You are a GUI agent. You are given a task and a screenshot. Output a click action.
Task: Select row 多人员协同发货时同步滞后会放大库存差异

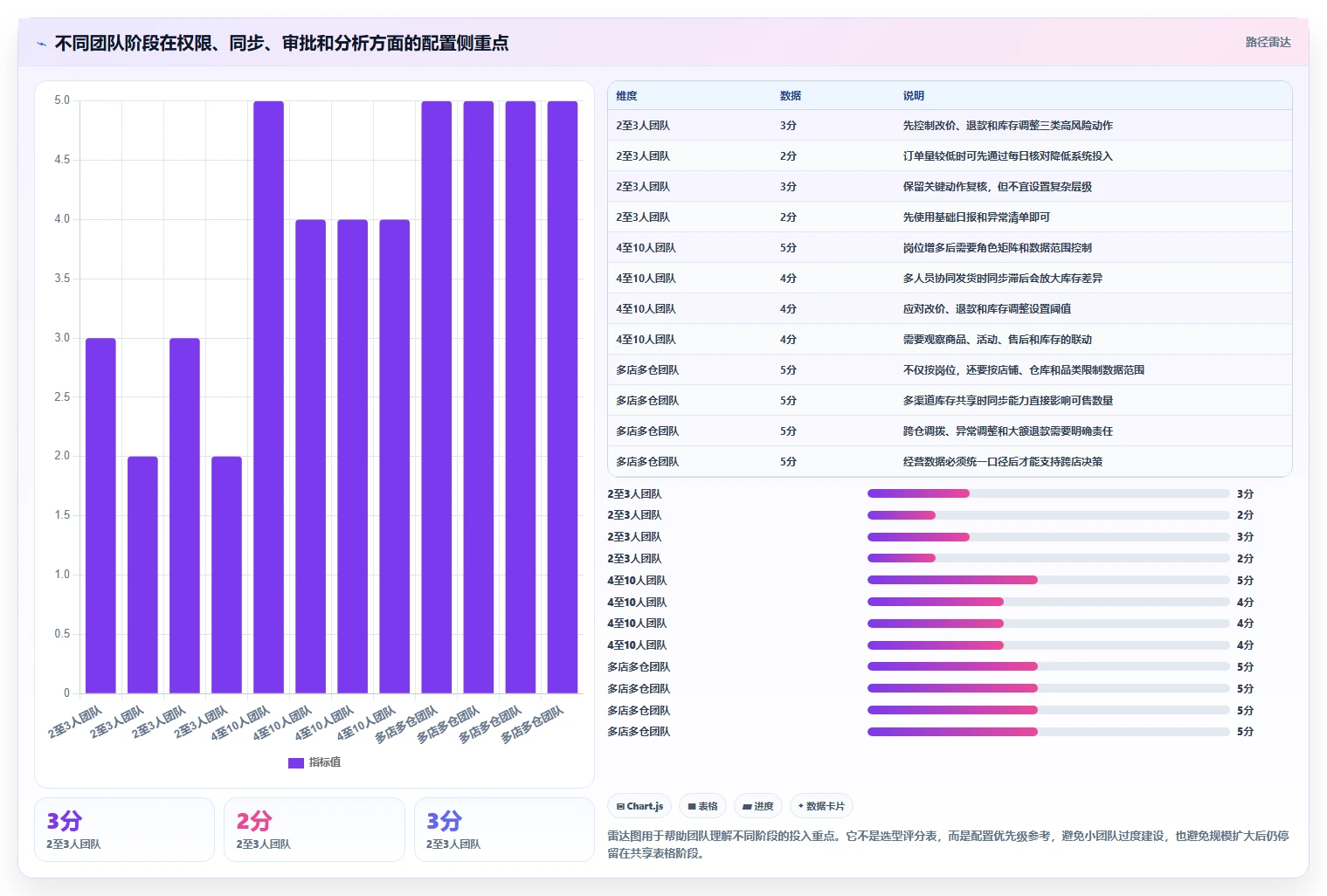pos(950,279)
